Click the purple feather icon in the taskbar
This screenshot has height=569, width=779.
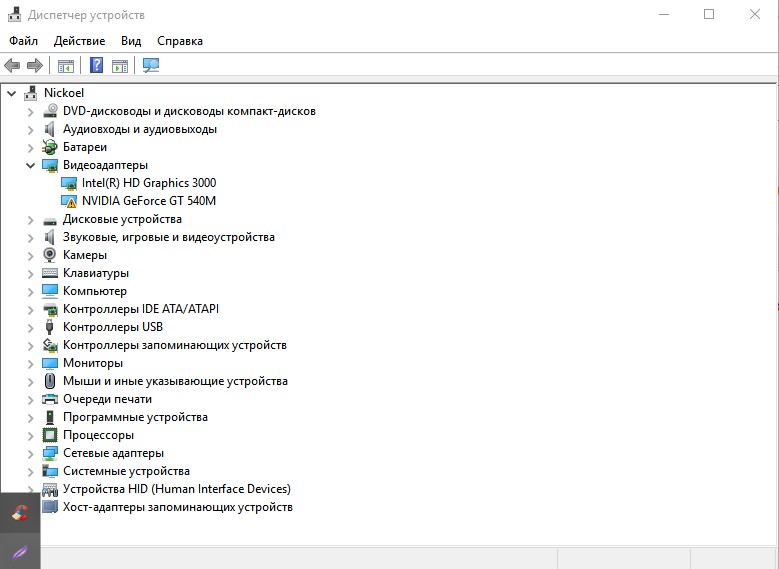click(x=20, y=552)
